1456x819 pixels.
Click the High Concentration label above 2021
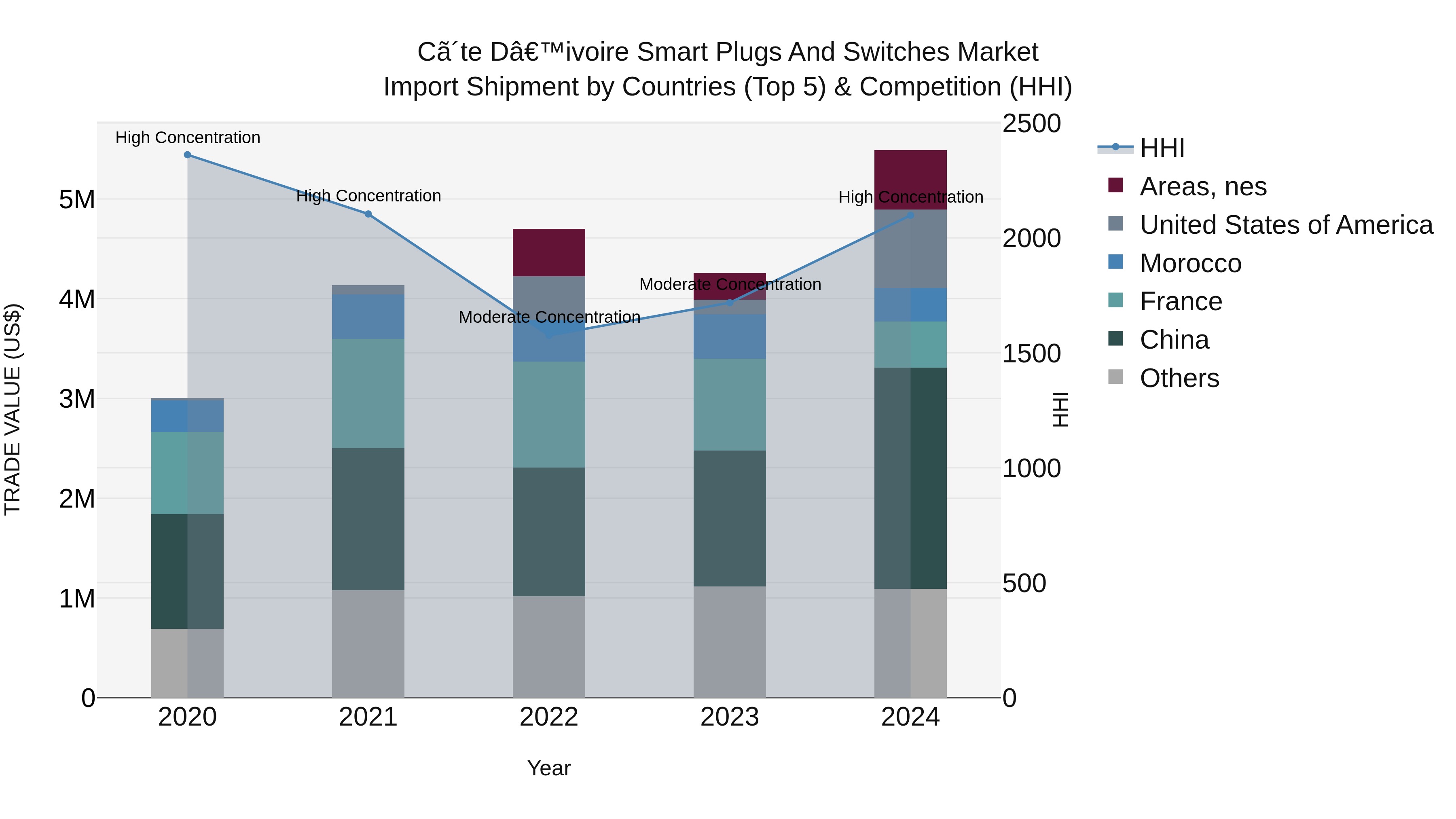(368, 196)
